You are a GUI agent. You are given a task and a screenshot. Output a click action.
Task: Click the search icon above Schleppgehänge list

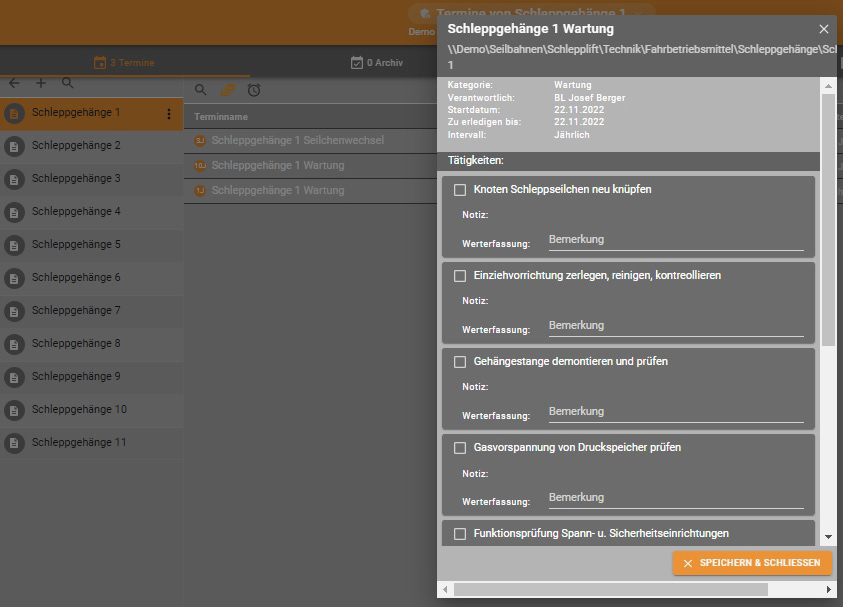(68, 84)
